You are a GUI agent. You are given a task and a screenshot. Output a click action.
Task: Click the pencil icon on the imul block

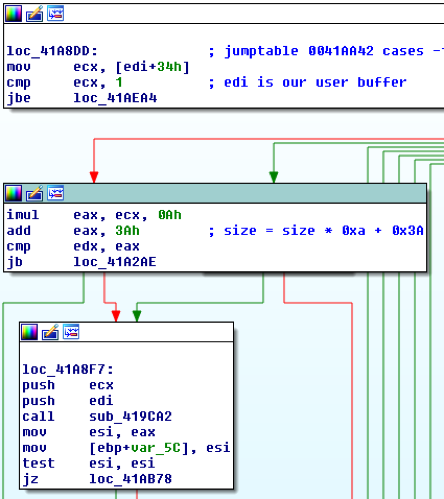35,193
